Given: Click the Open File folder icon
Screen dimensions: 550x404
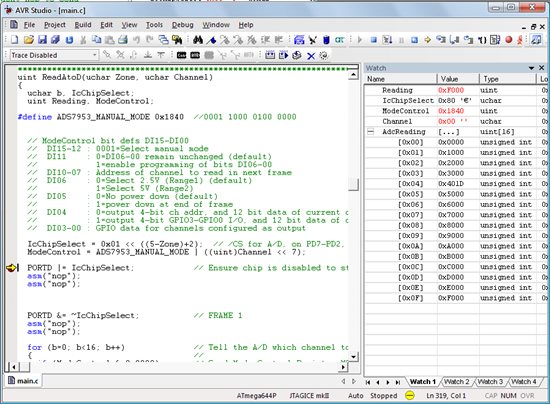Looking at the screenshot, I should [29, 40].
